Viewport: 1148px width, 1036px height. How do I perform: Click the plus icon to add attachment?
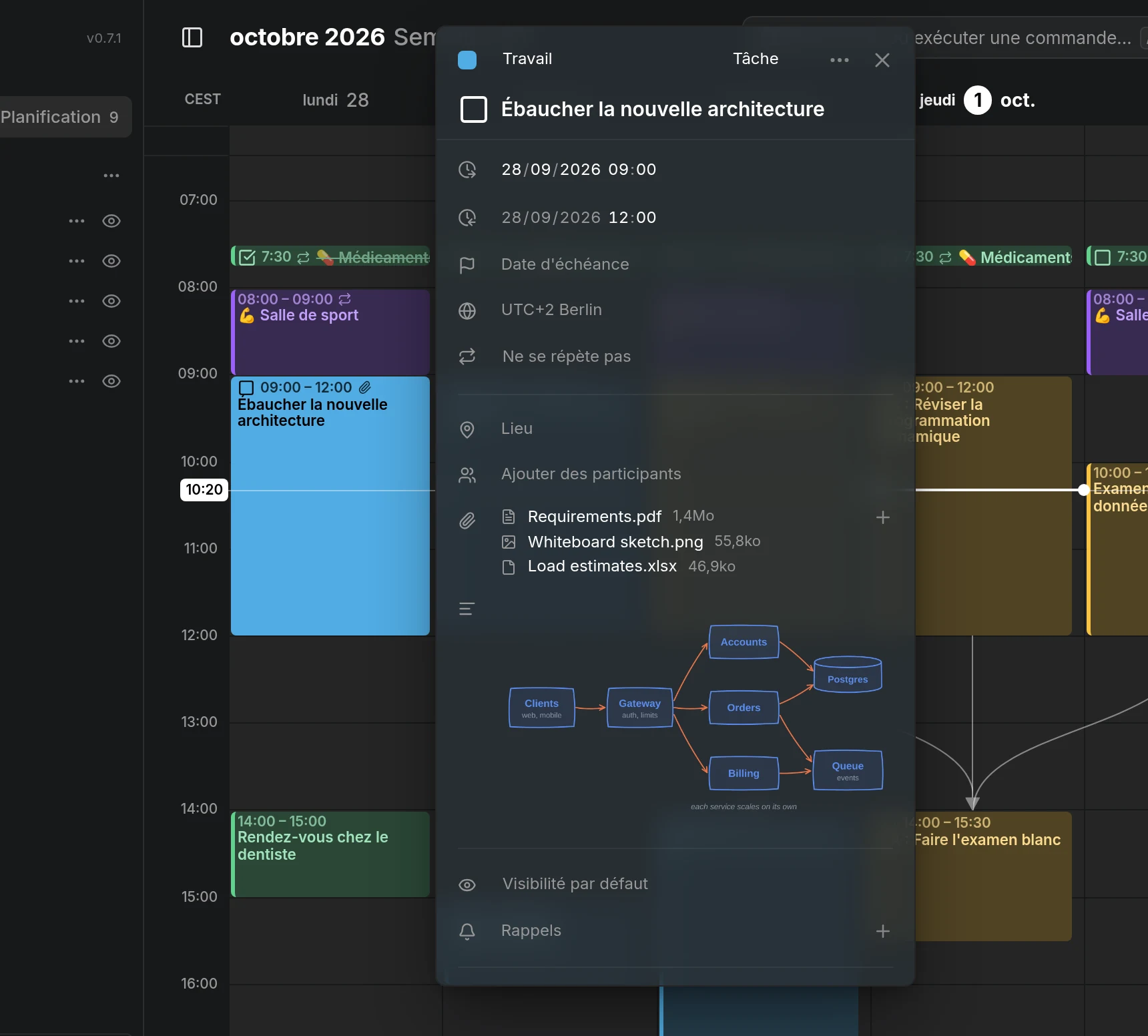883,517
